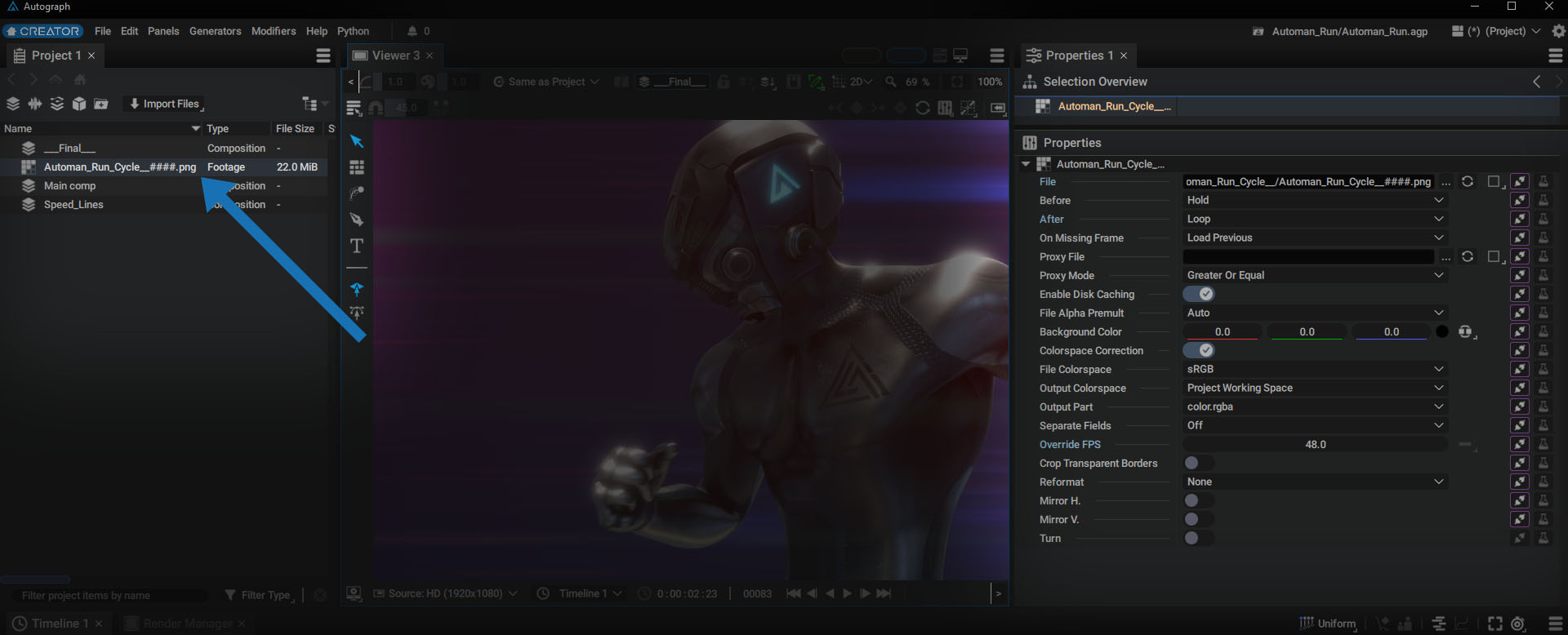Enable Mirror H. toggle

point(1199,500)
